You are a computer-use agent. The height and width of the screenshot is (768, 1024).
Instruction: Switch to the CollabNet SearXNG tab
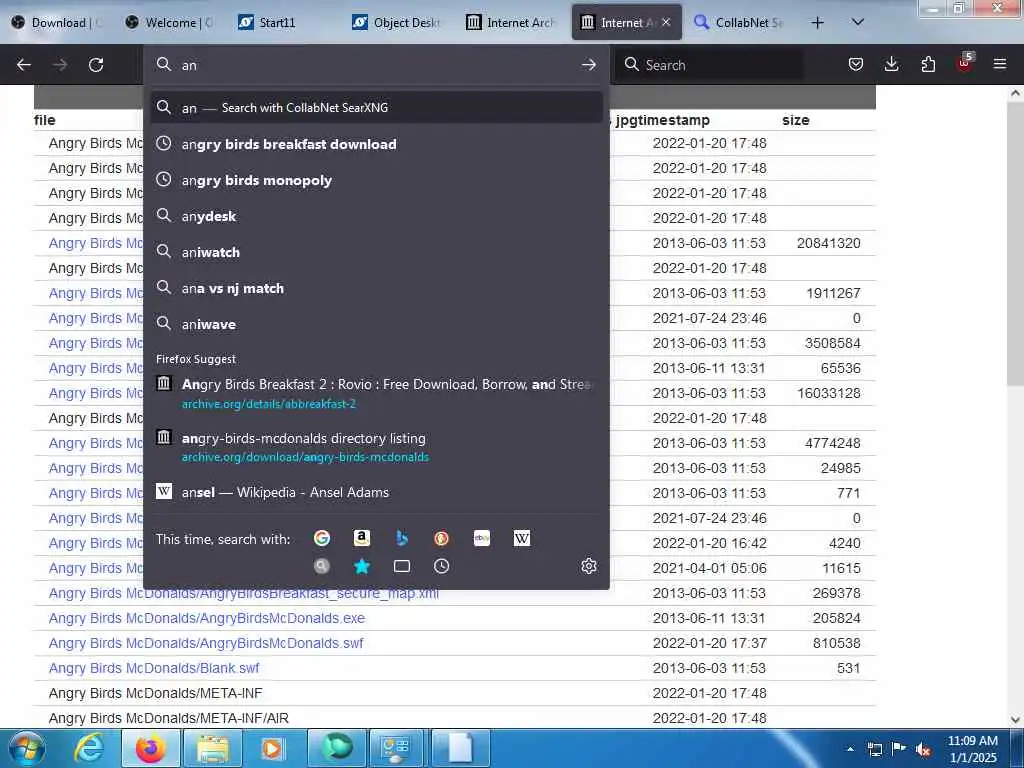point(741,23)
